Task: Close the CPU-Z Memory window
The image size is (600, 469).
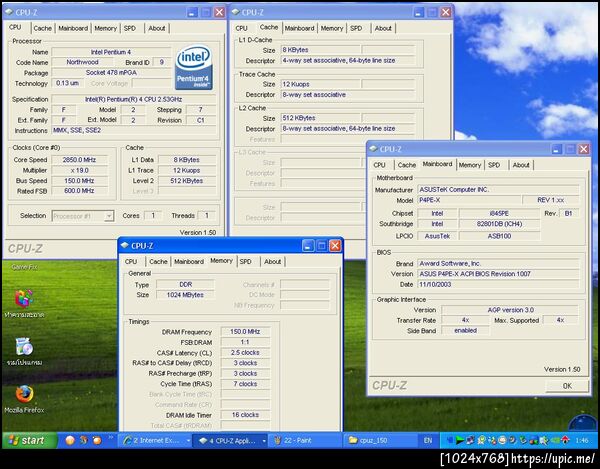Action: tap(335, 245)
